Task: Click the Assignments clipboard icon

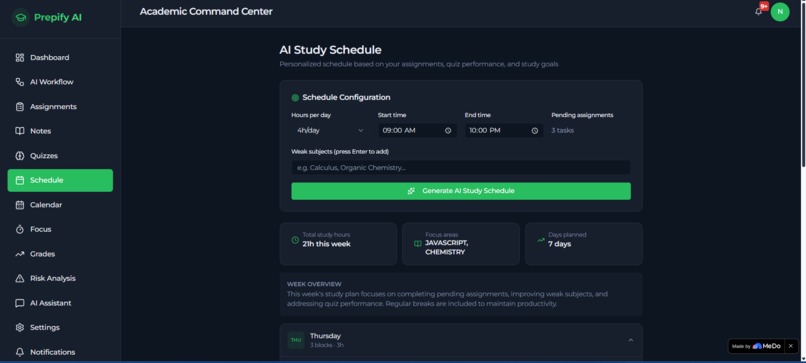Action: [x=20, y=106]
